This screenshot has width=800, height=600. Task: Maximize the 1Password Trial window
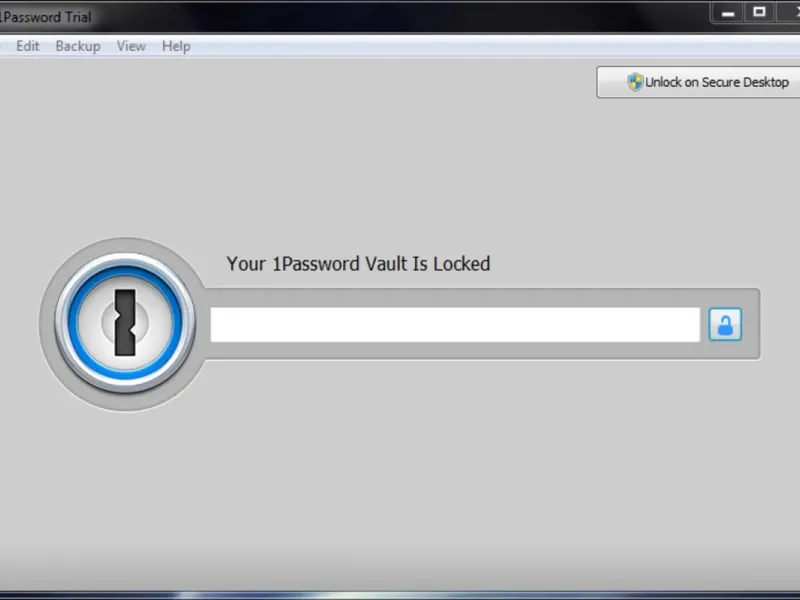click(x=760, y=12)
